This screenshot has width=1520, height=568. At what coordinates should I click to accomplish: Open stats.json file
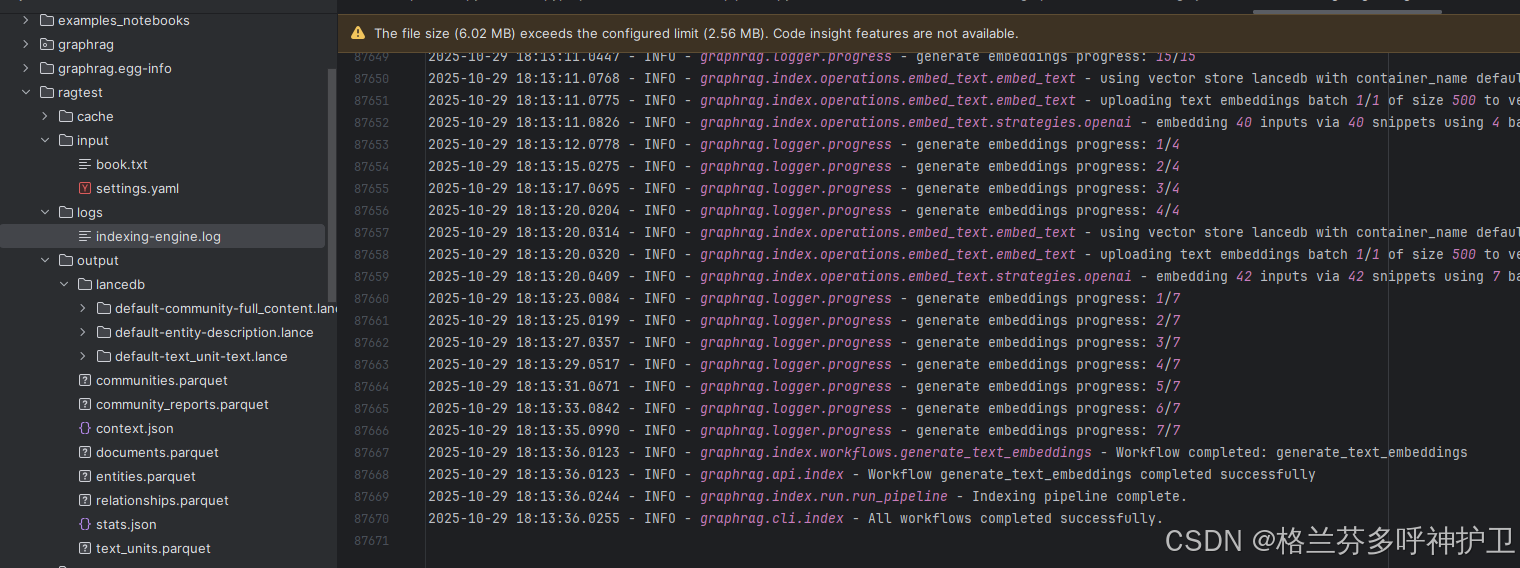[126, 524]
